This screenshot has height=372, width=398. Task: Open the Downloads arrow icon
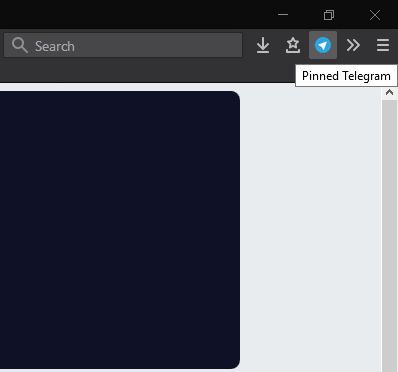point(263,45)
